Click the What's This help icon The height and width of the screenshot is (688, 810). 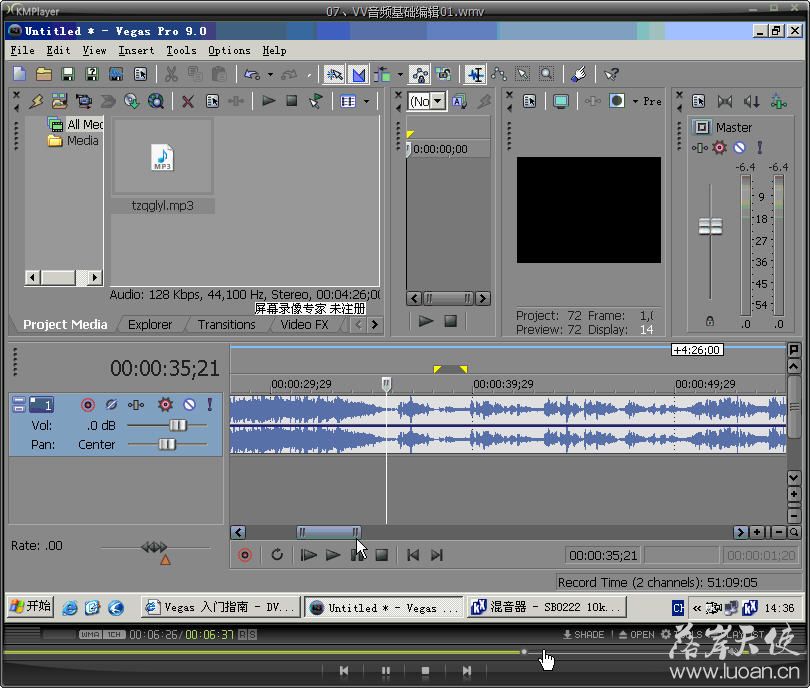[611, 74]
